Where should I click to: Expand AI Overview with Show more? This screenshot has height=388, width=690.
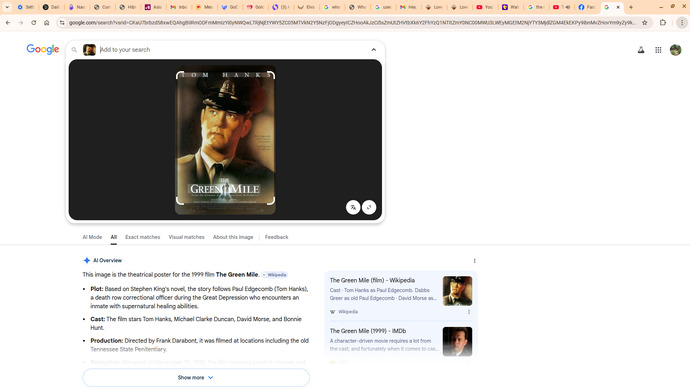pos(196,377)
